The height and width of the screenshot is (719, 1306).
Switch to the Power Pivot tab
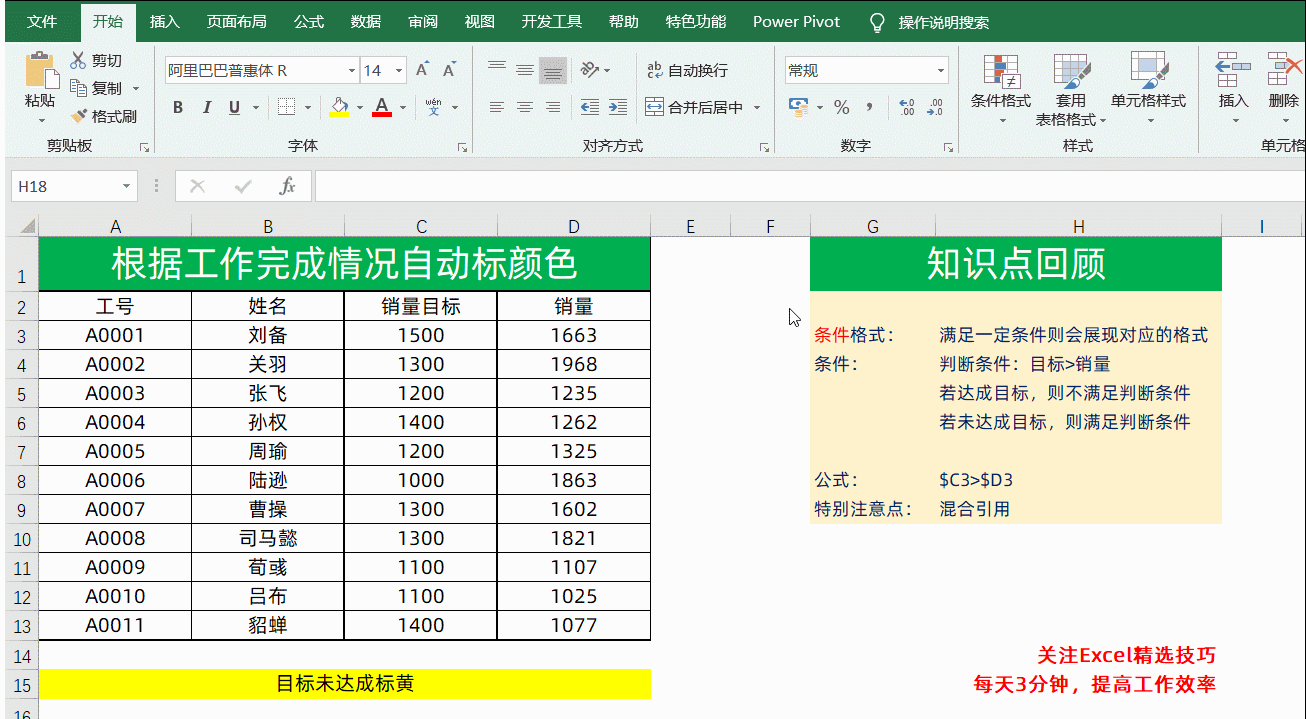(796, 21)
